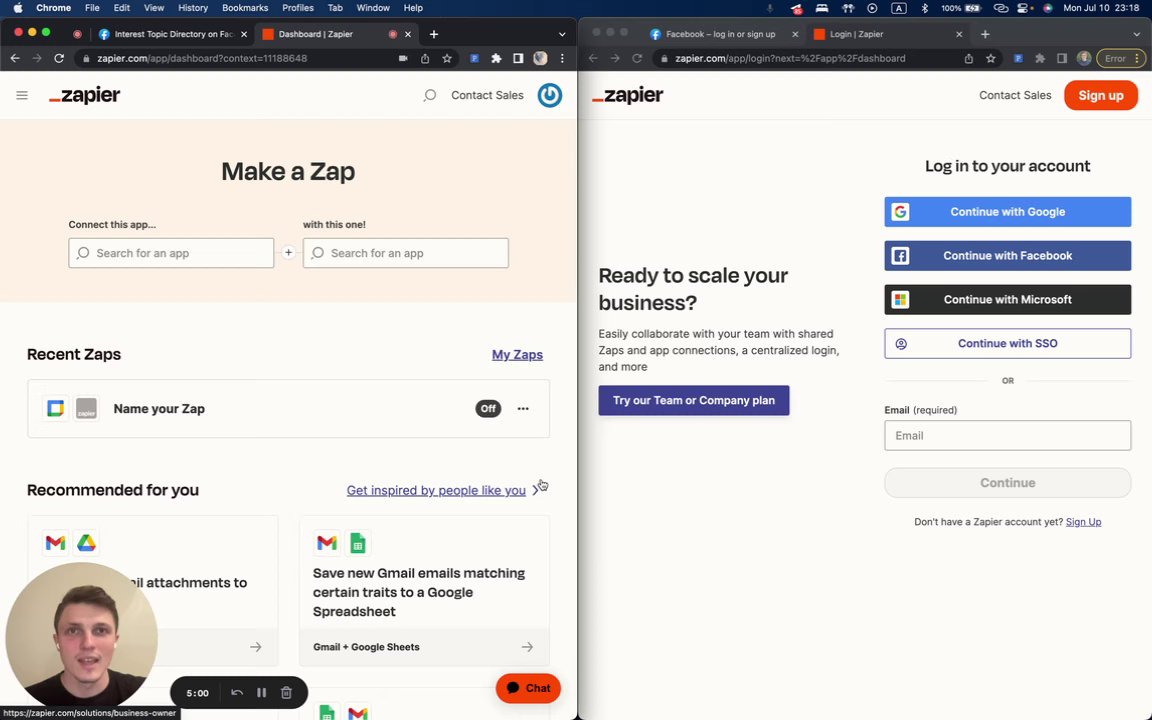Click the search magnifier icon beside Contact Sales
This screenshot has height=720, width=1152.
pos(430,96)
